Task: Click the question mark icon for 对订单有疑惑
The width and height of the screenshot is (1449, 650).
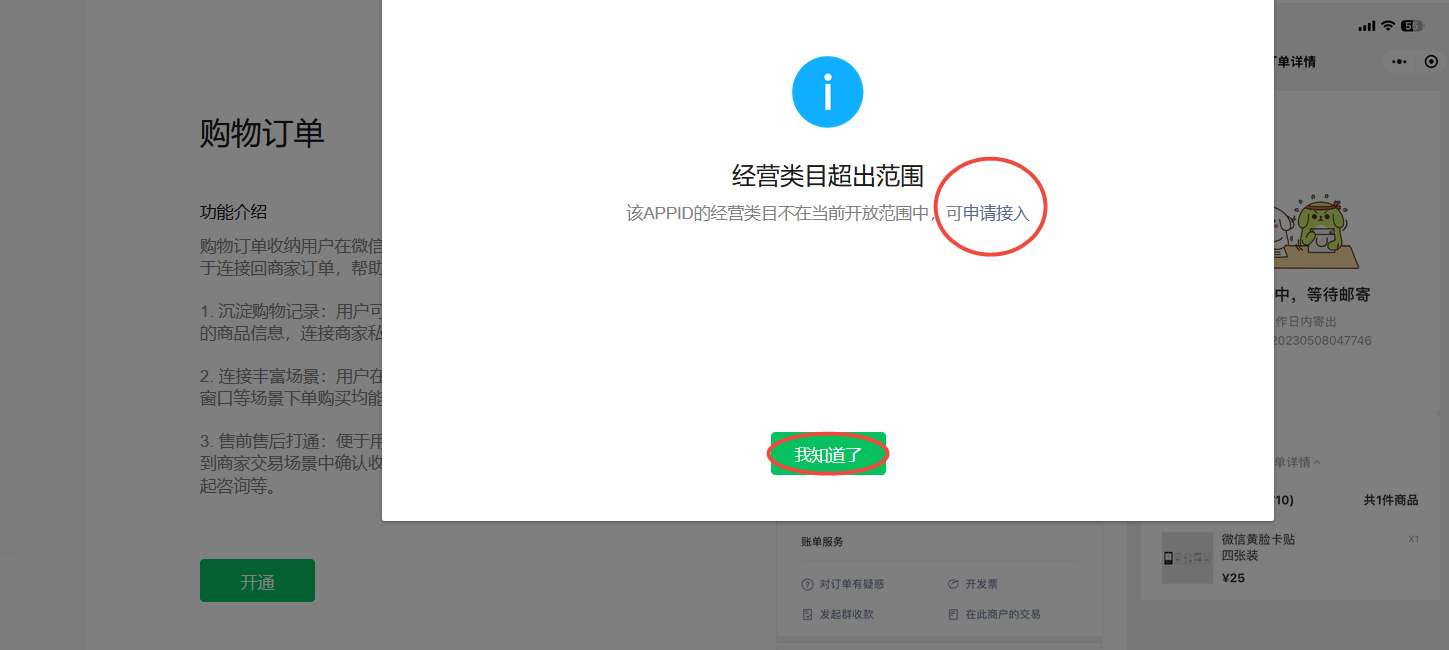Action: pyautogui.click(x=807, y=584)
